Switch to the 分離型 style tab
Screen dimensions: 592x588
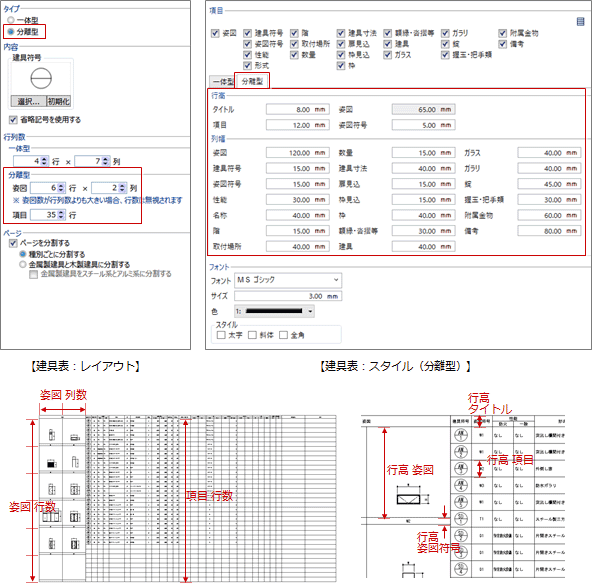252,81
